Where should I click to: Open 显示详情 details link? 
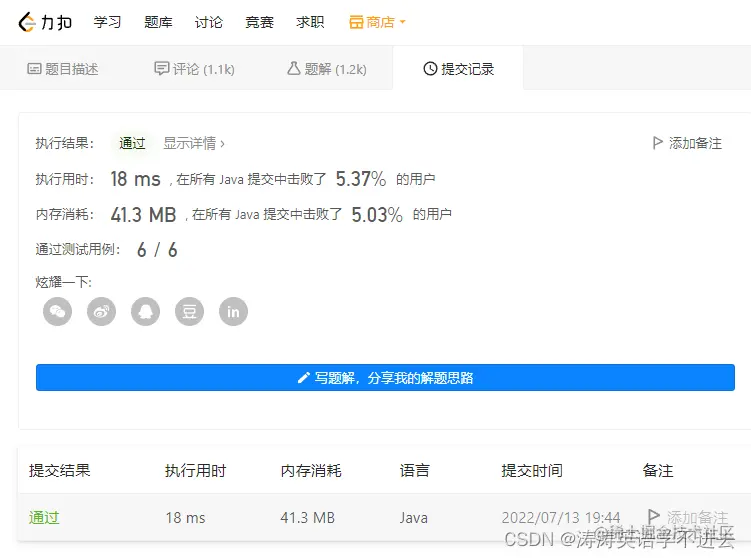[x=194, y=143]
